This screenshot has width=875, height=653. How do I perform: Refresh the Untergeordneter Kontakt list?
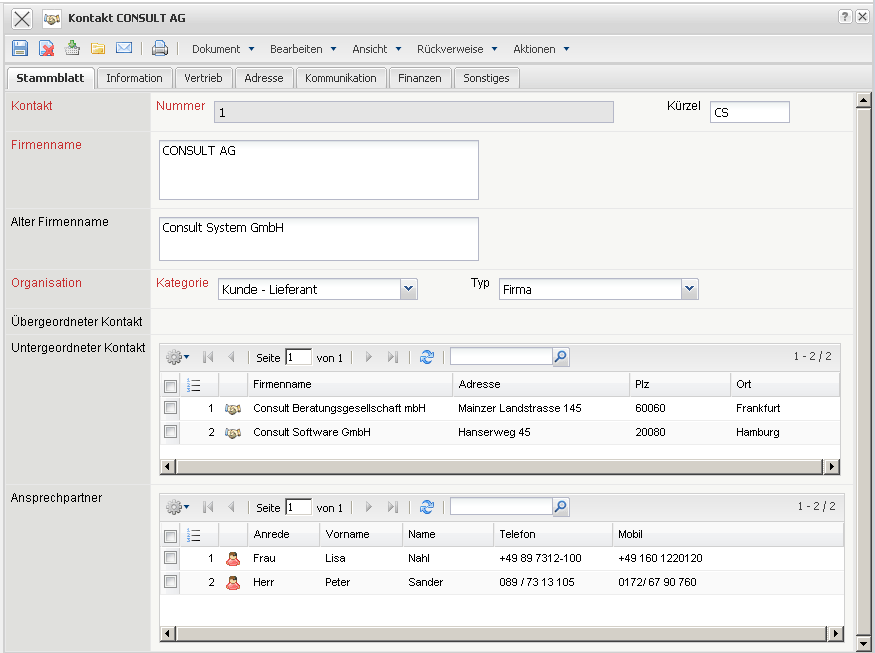tap(427, 357)
